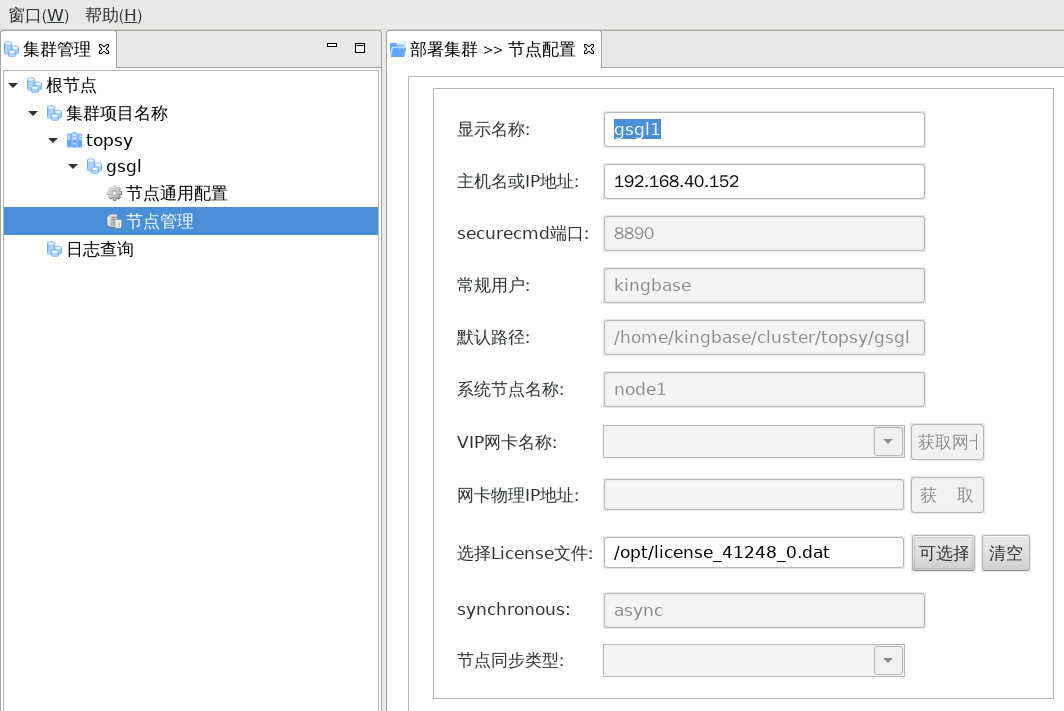The width and height of the screenshot is (1064, 711).
Task: Open the Help menu
Action: pyautogui.click(x=113, y=15)
